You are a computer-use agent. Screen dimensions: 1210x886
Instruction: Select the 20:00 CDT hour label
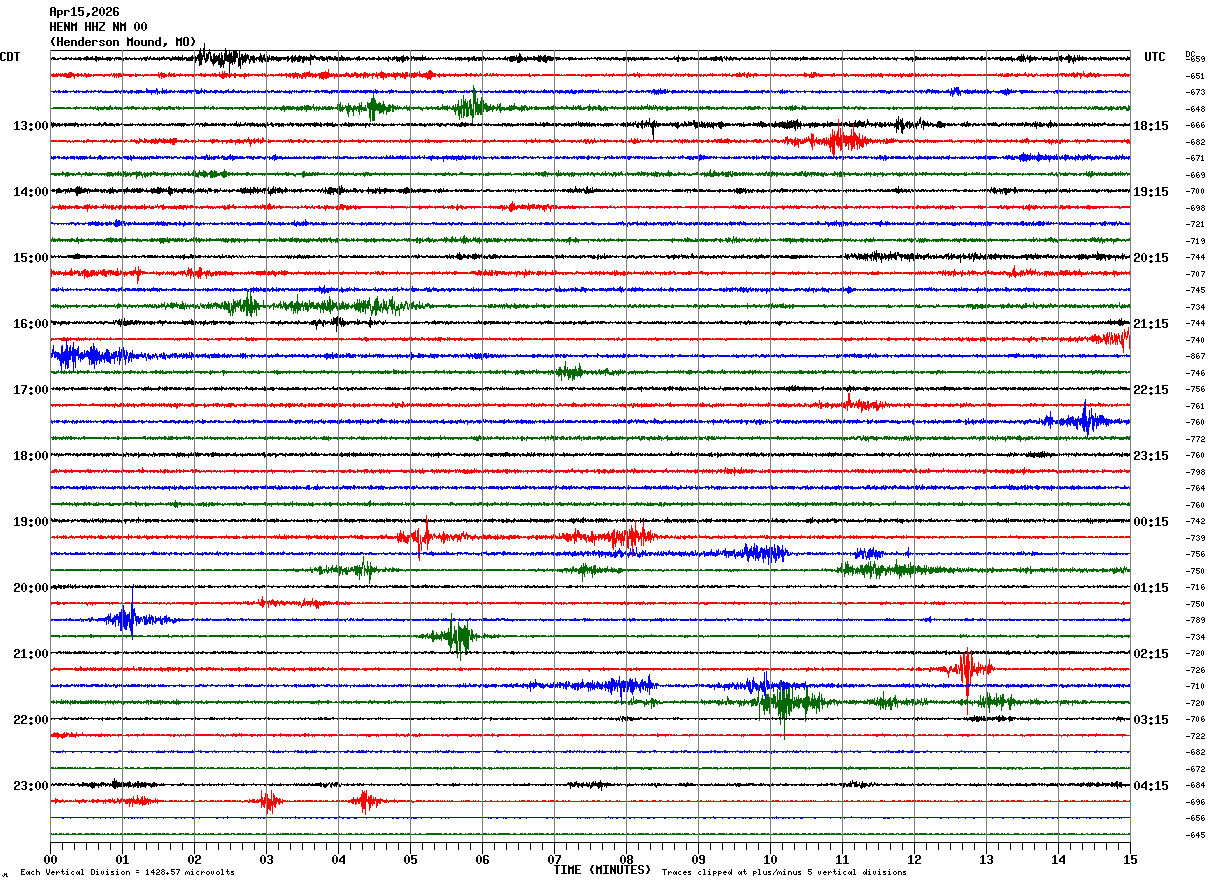[30, 588]
